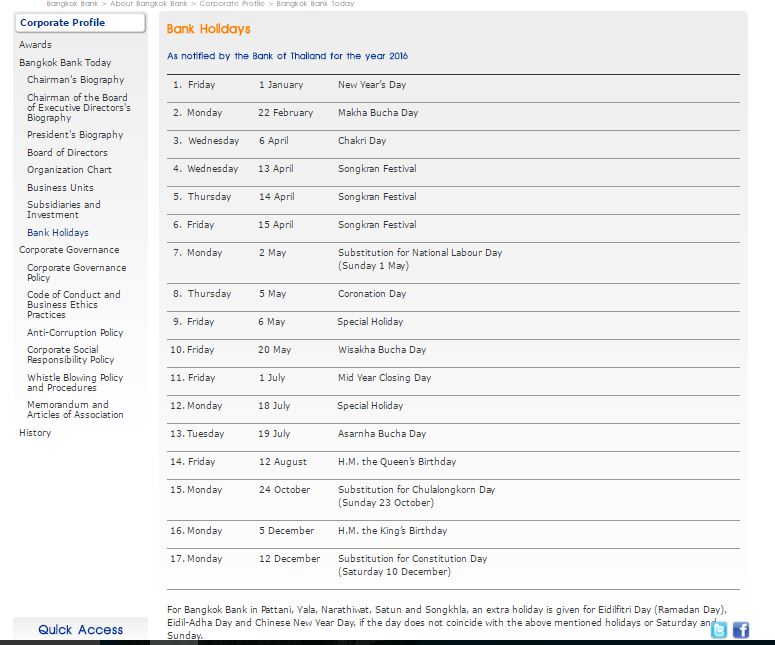This screenshot has width=775, height=645.
Task: Go to Subsidiaries and Investment
Action: click(x=64, y=210)
